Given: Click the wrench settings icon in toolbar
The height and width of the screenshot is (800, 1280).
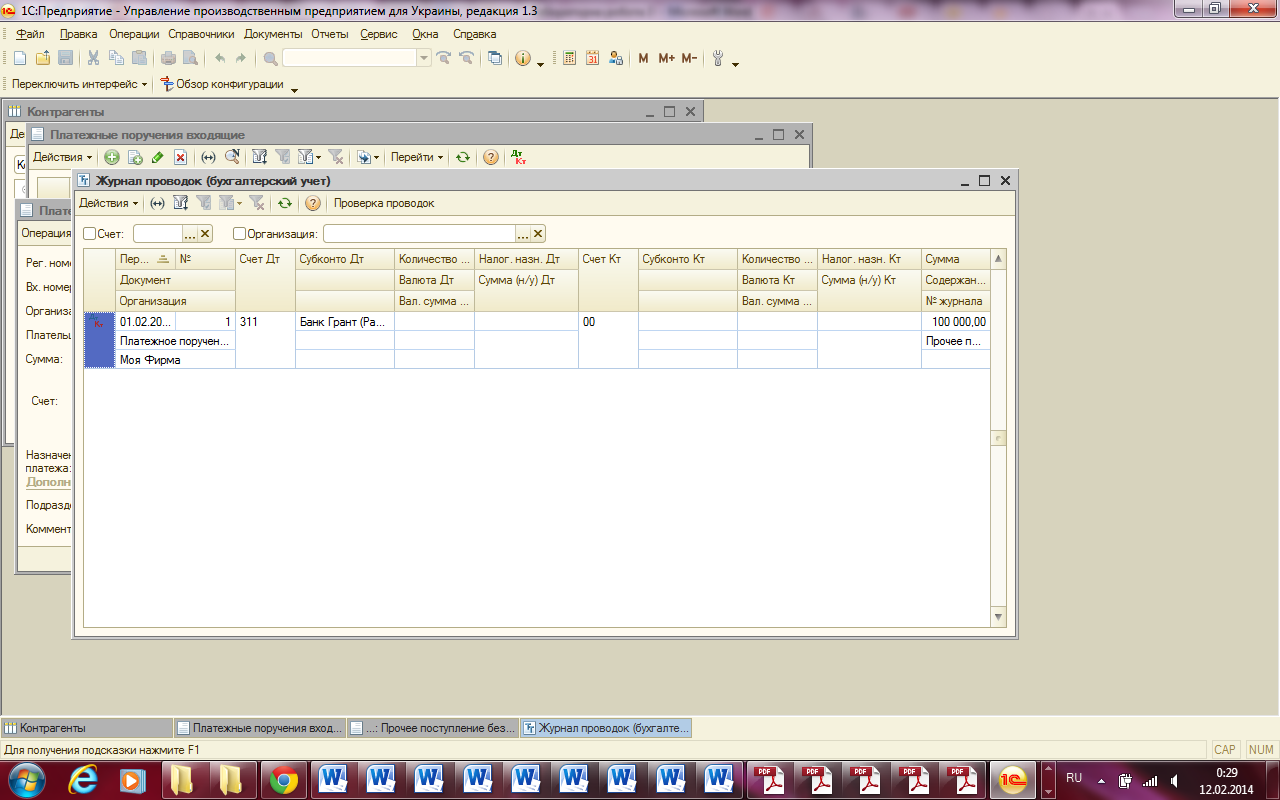Looking at the screenshot, I should coord(718,59).
